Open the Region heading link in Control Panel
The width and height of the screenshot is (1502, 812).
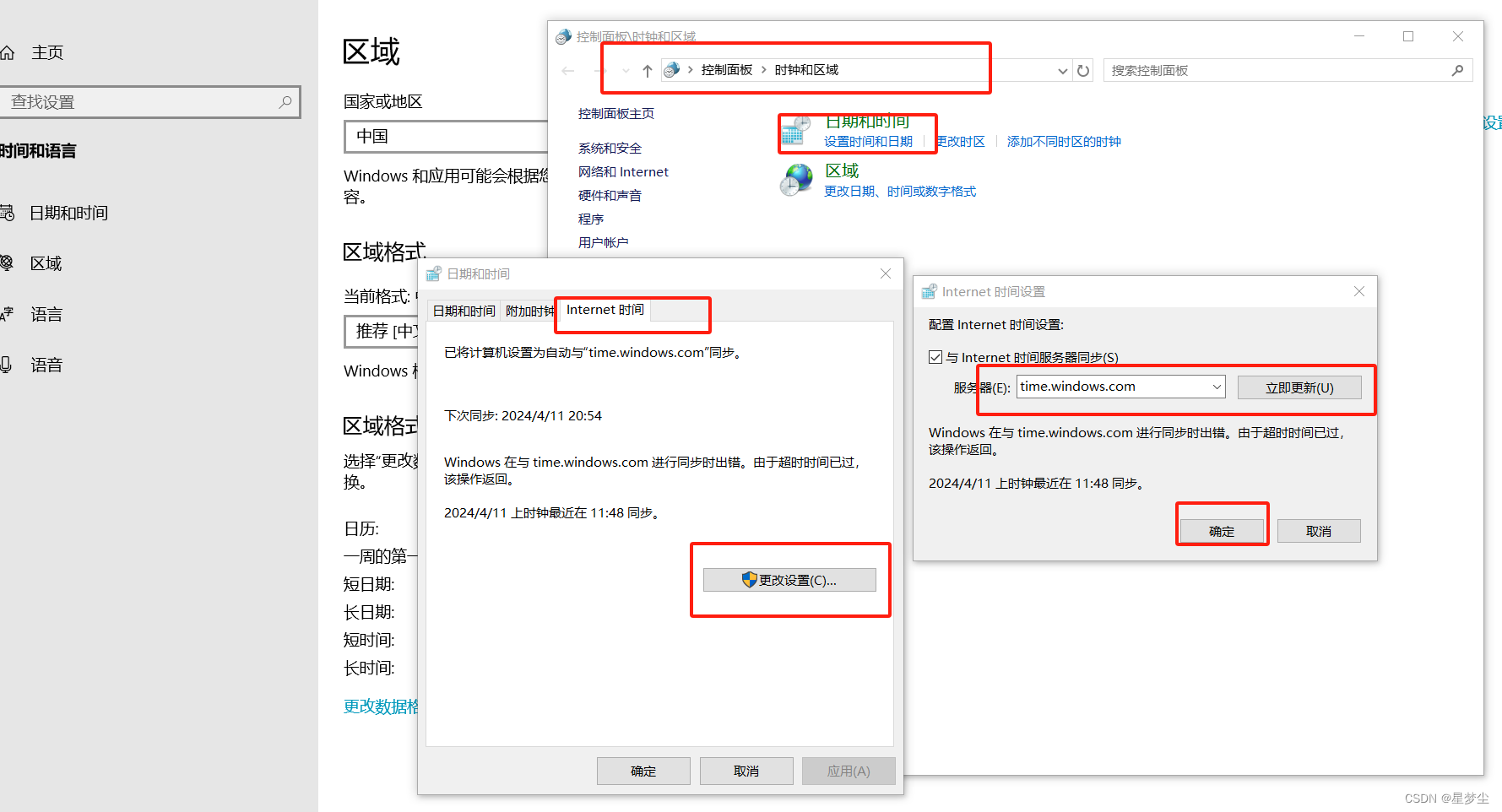pyautogui.click(x=842, y=171)
